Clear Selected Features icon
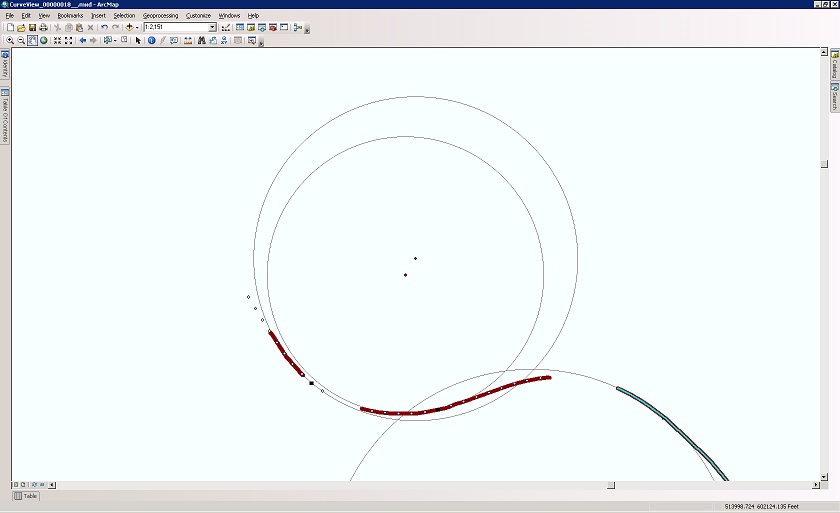The image size is (840, 513). pos(124,40)
